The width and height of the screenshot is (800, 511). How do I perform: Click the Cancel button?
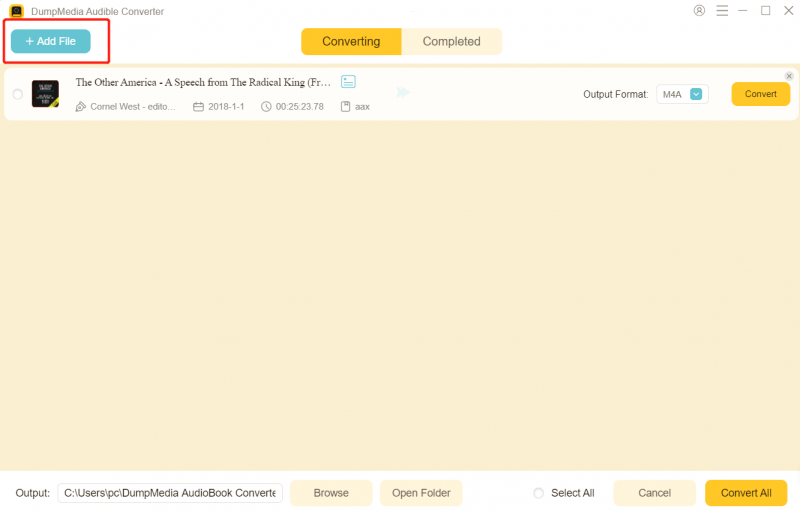(x=654, y=493)
